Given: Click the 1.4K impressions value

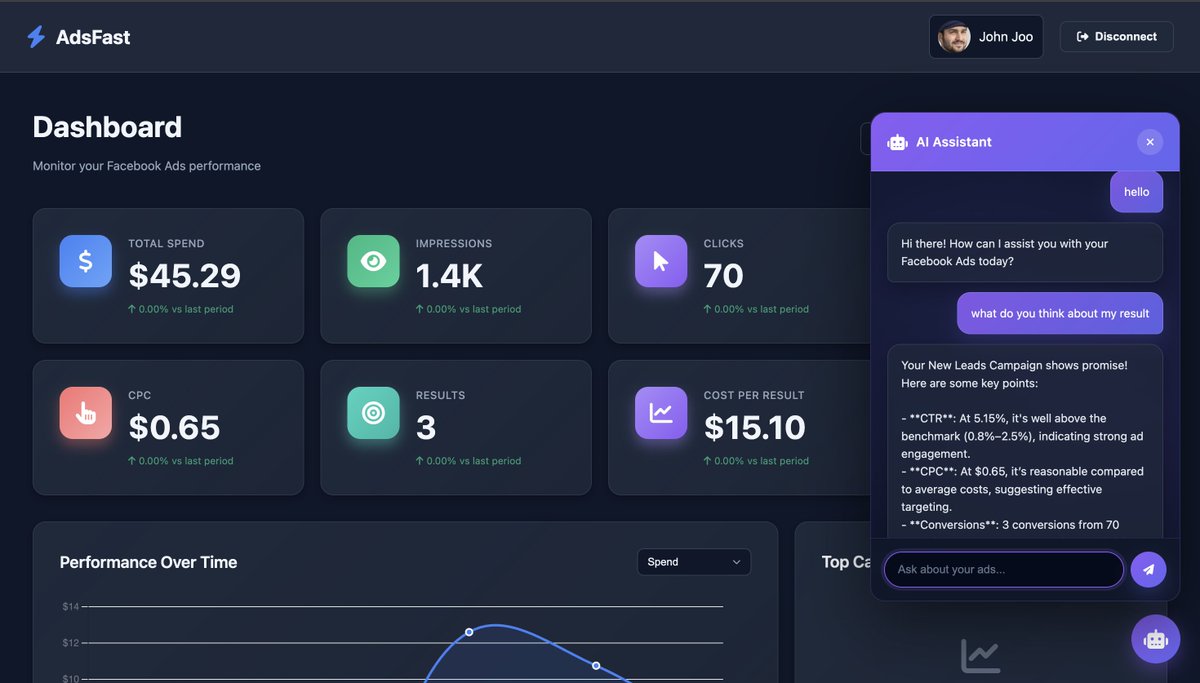Looking at the screenshot, I should (x=450, y=276).
